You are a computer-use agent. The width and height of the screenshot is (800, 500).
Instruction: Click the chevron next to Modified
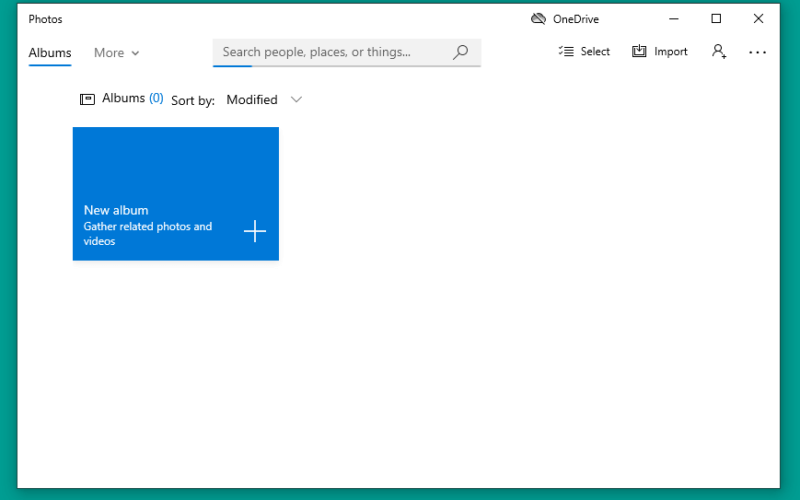click(296, 99)
